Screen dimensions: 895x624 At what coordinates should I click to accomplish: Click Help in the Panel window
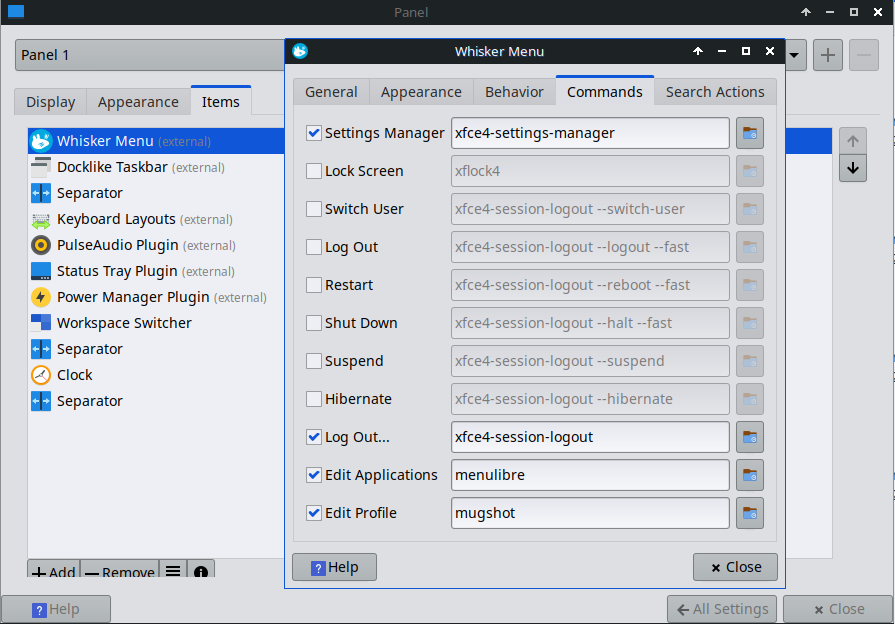(56, 610)
